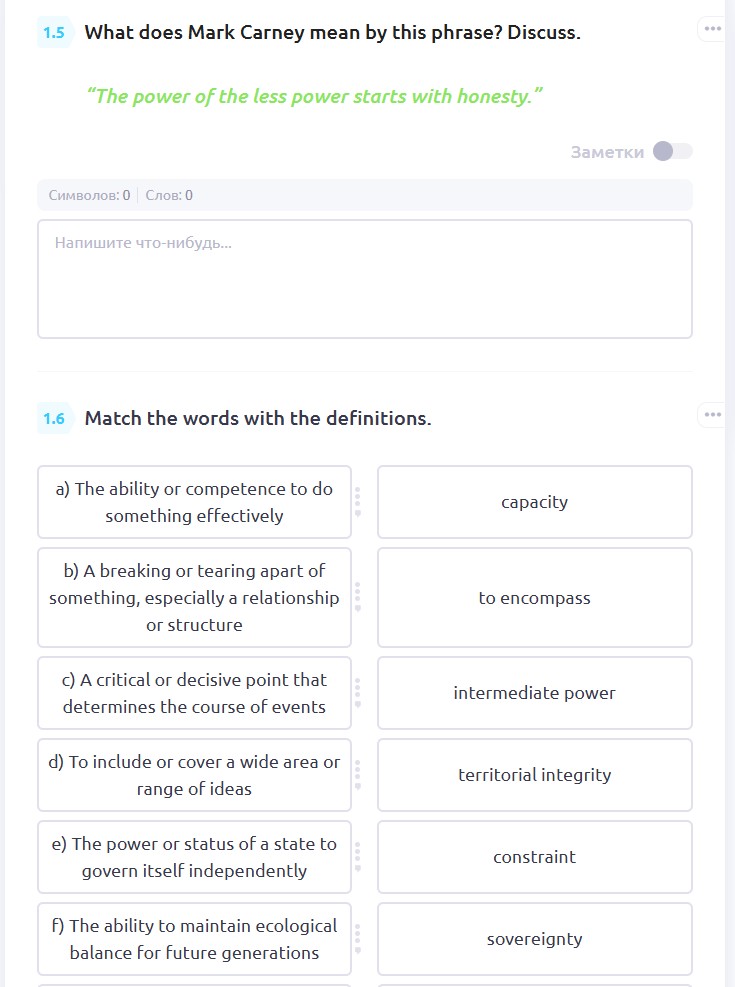The height and width of the screenshot is (987, 735).
Task: Select the 'constraint' word card
Action: [x=534, y=857]
